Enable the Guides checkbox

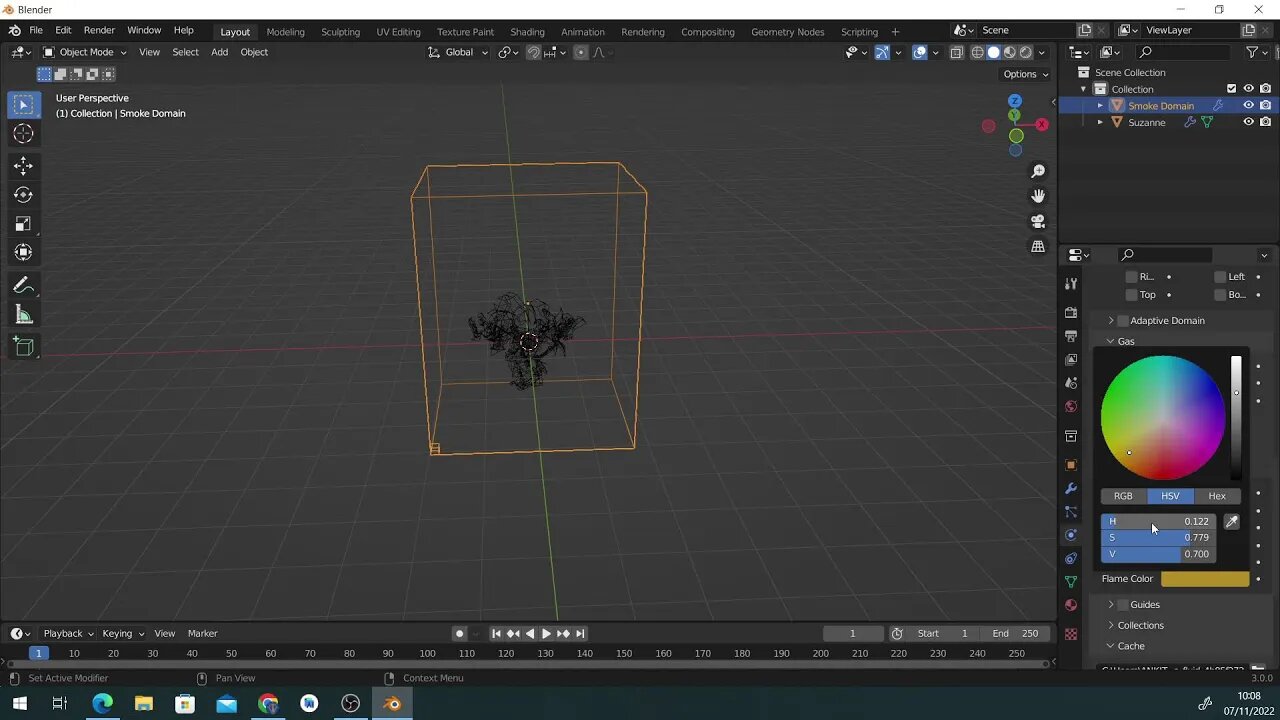point(1122,605)
